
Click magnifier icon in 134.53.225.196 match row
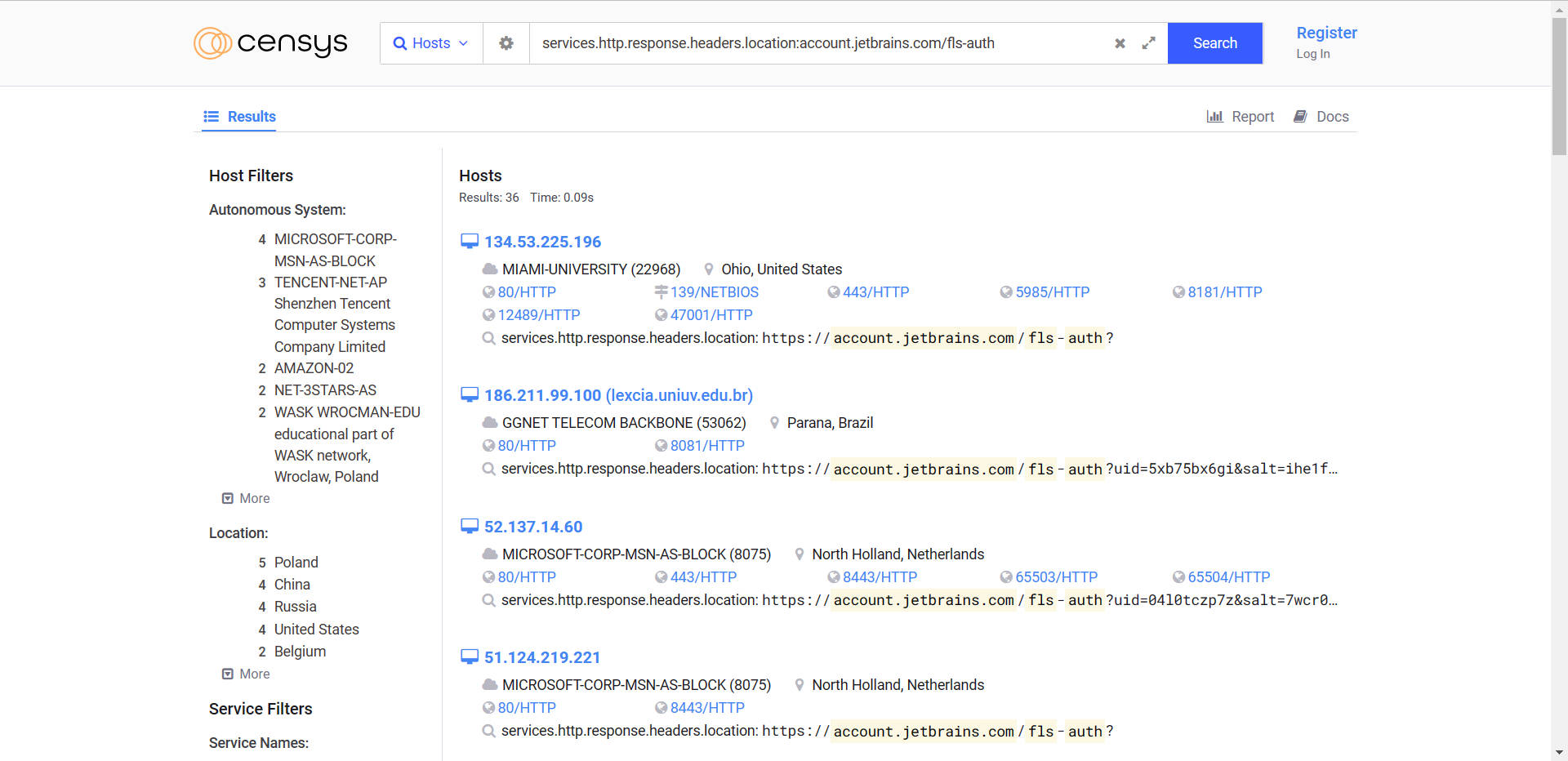coord(488,338)
